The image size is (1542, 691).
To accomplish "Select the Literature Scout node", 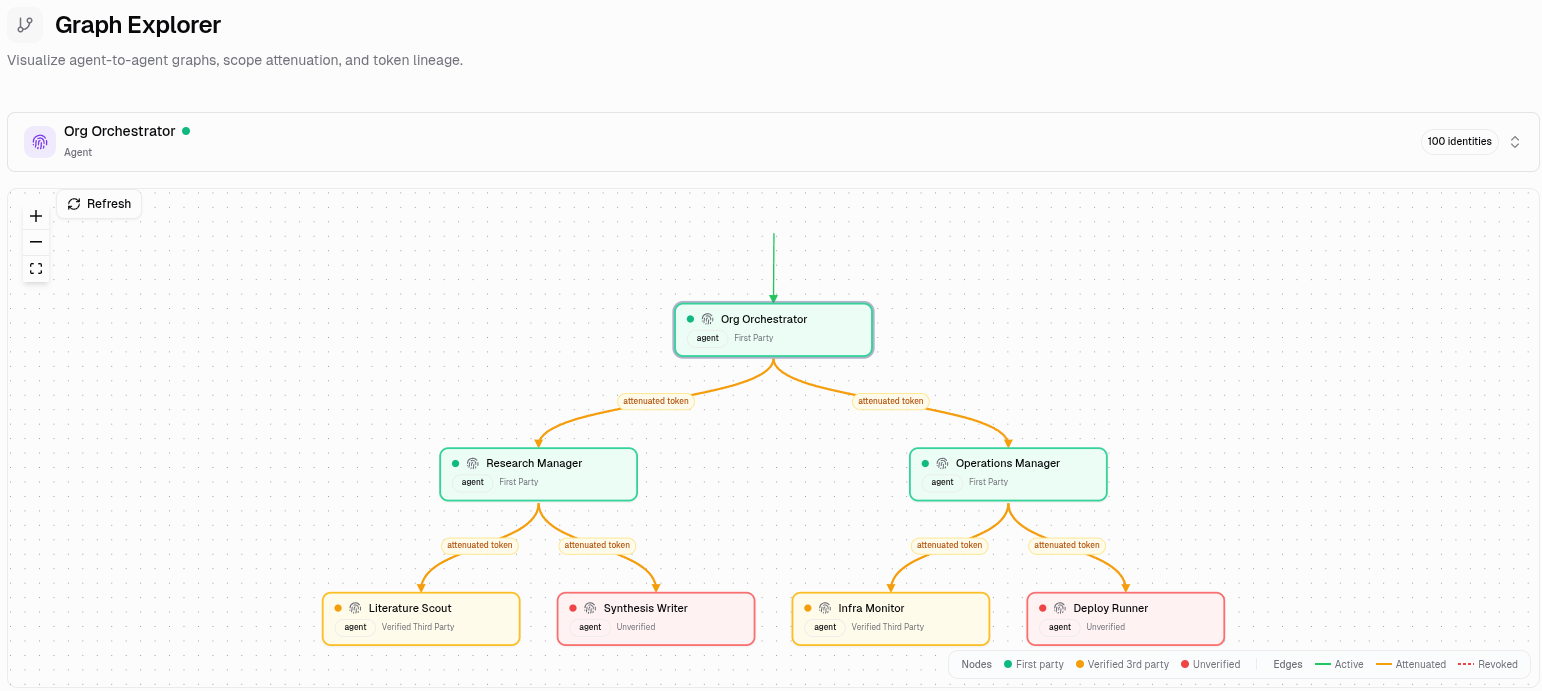I will 421,619.
